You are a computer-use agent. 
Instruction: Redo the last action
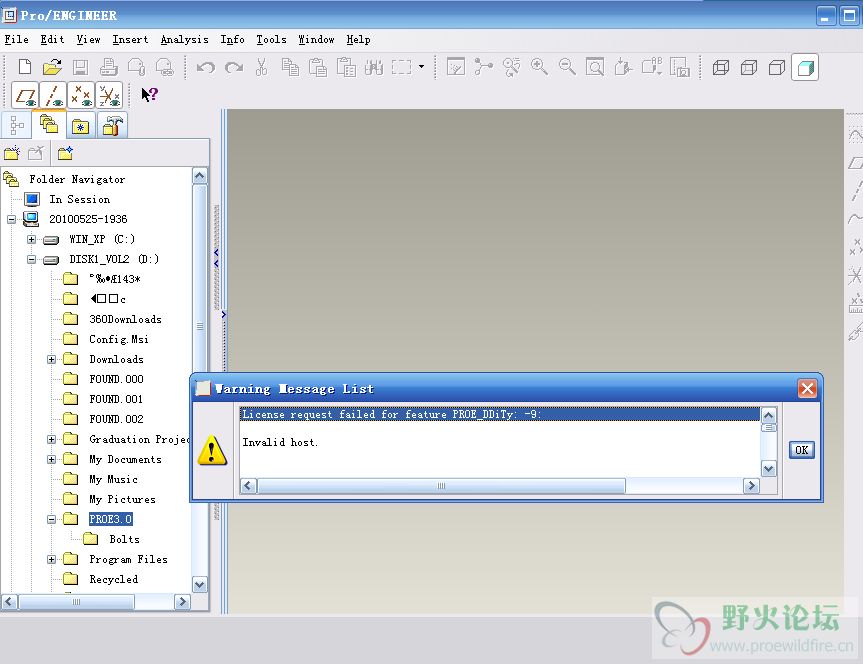[234, 67]
